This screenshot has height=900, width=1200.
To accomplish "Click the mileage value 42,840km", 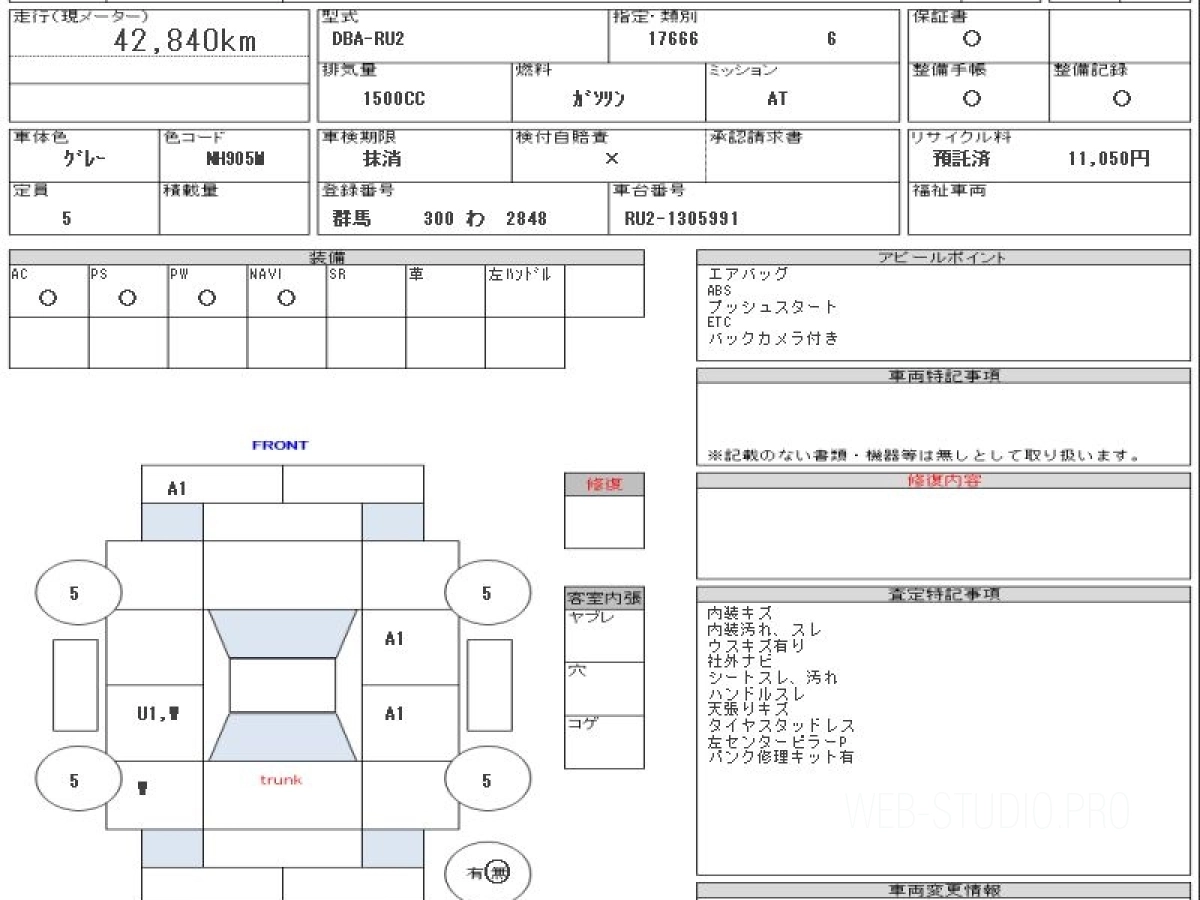I will click(187, 40).
